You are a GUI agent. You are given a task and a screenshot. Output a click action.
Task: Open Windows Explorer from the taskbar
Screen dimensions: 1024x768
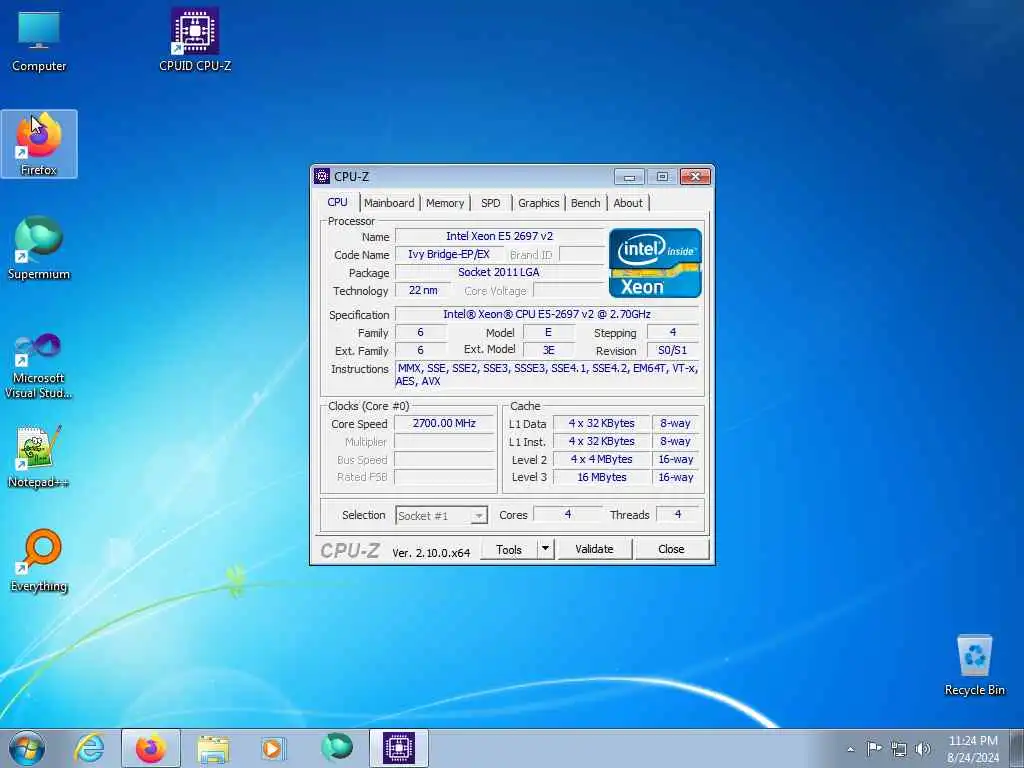pyautogui.click(x=213, y=748)
